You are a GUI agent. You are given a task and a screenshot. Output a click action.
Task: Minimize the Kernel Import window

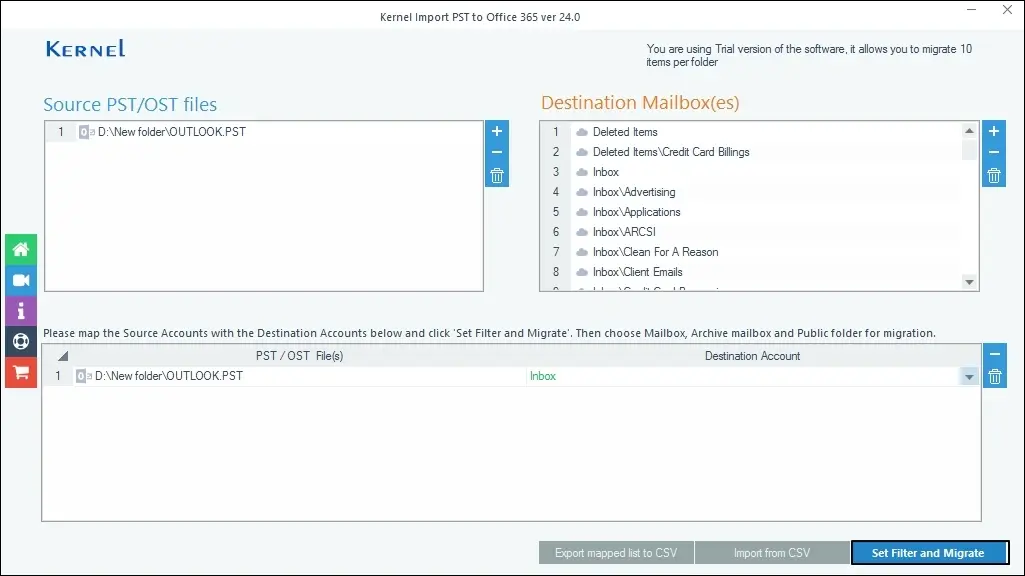coord(971,10)
